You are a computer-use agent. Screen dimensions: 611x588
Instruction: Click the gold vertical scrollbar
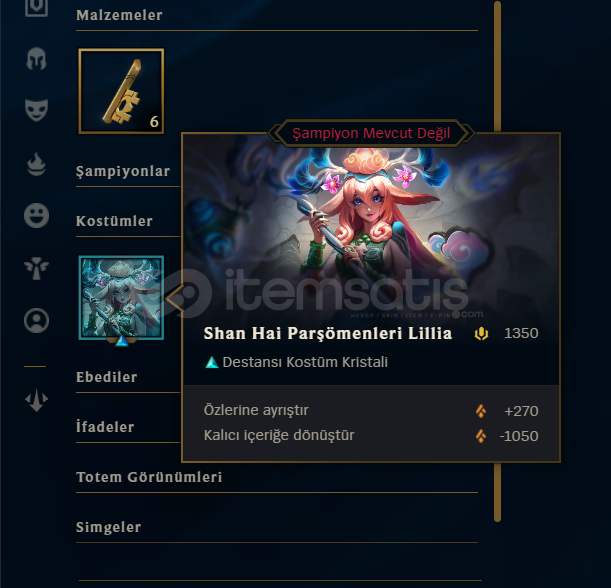coord(497,261)
